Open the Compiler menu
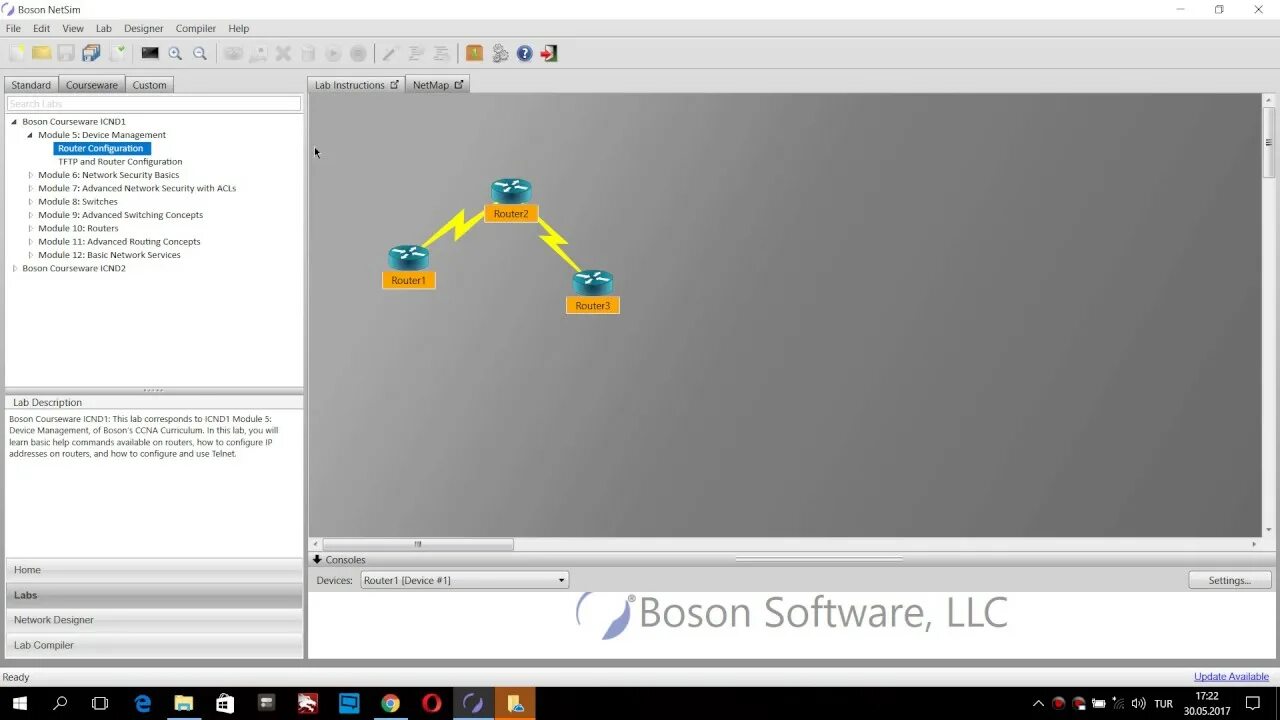The height and width of the screenshot is (720, 1280). coord(196,28)
